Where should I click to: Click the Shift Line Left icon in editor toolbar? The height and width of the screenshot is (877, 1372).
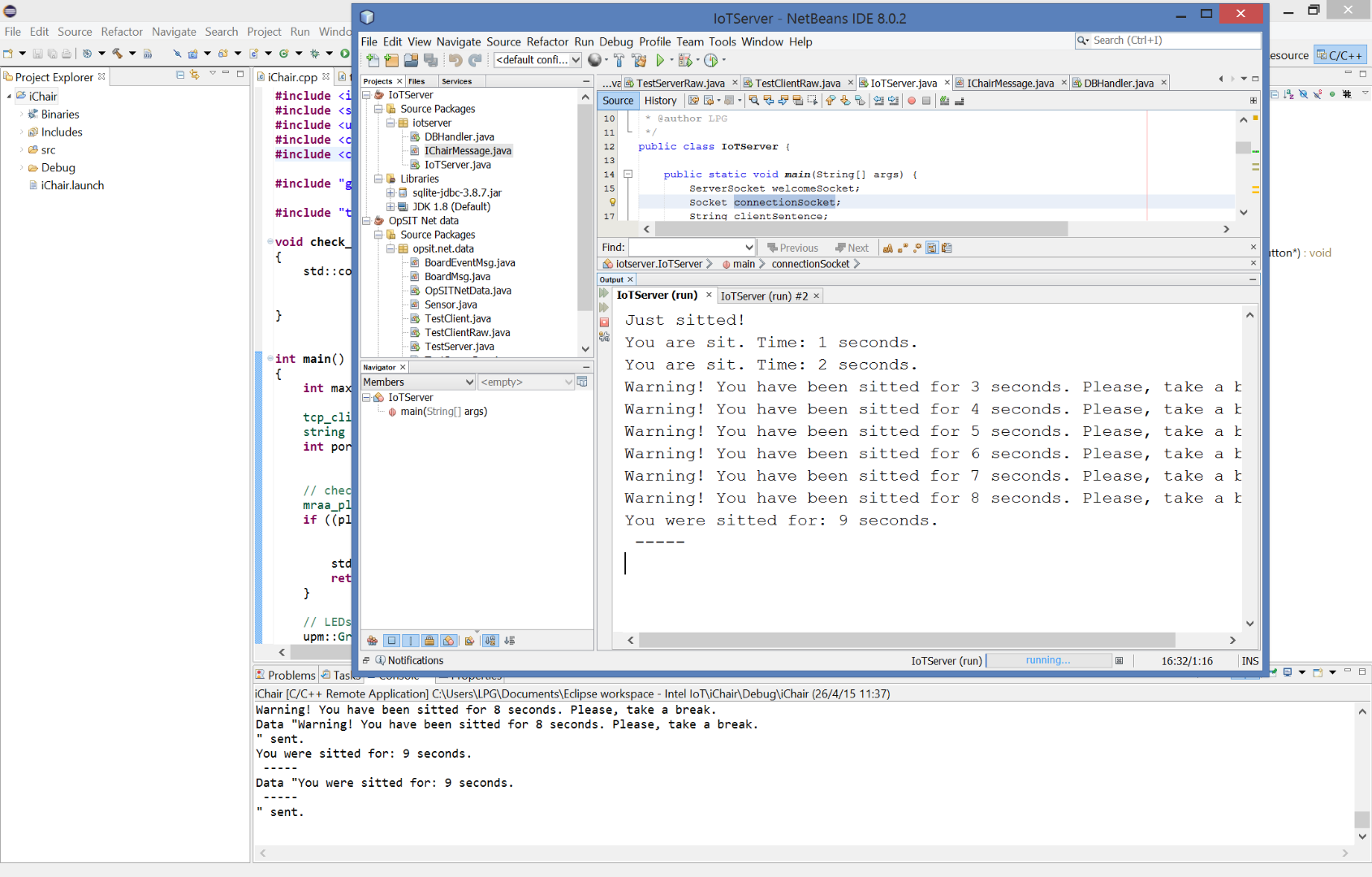[878, 101]
